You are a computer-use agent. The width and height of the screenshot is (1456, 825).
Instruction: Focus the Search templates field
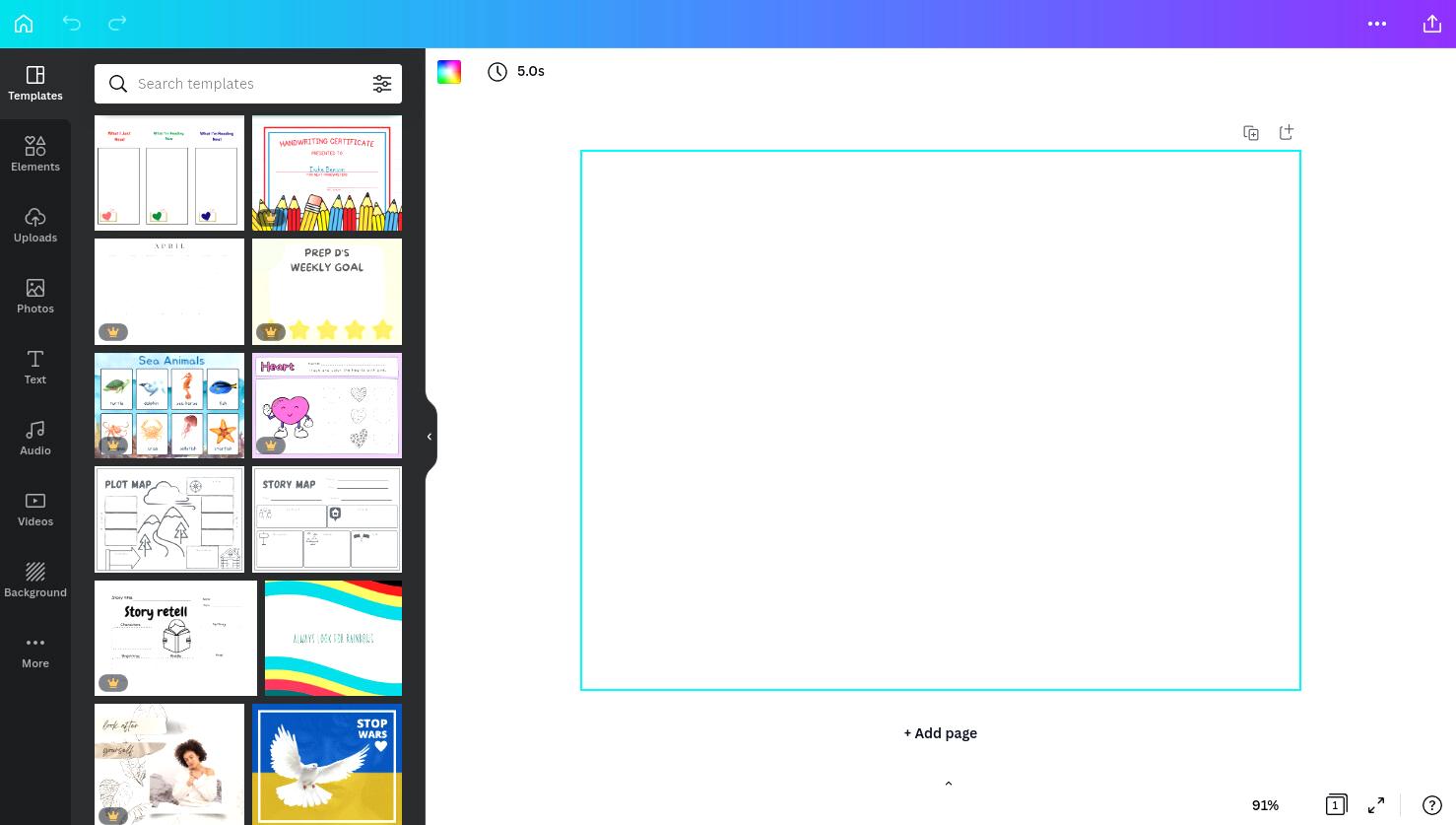pyautogui.click(x=248, y=84)
